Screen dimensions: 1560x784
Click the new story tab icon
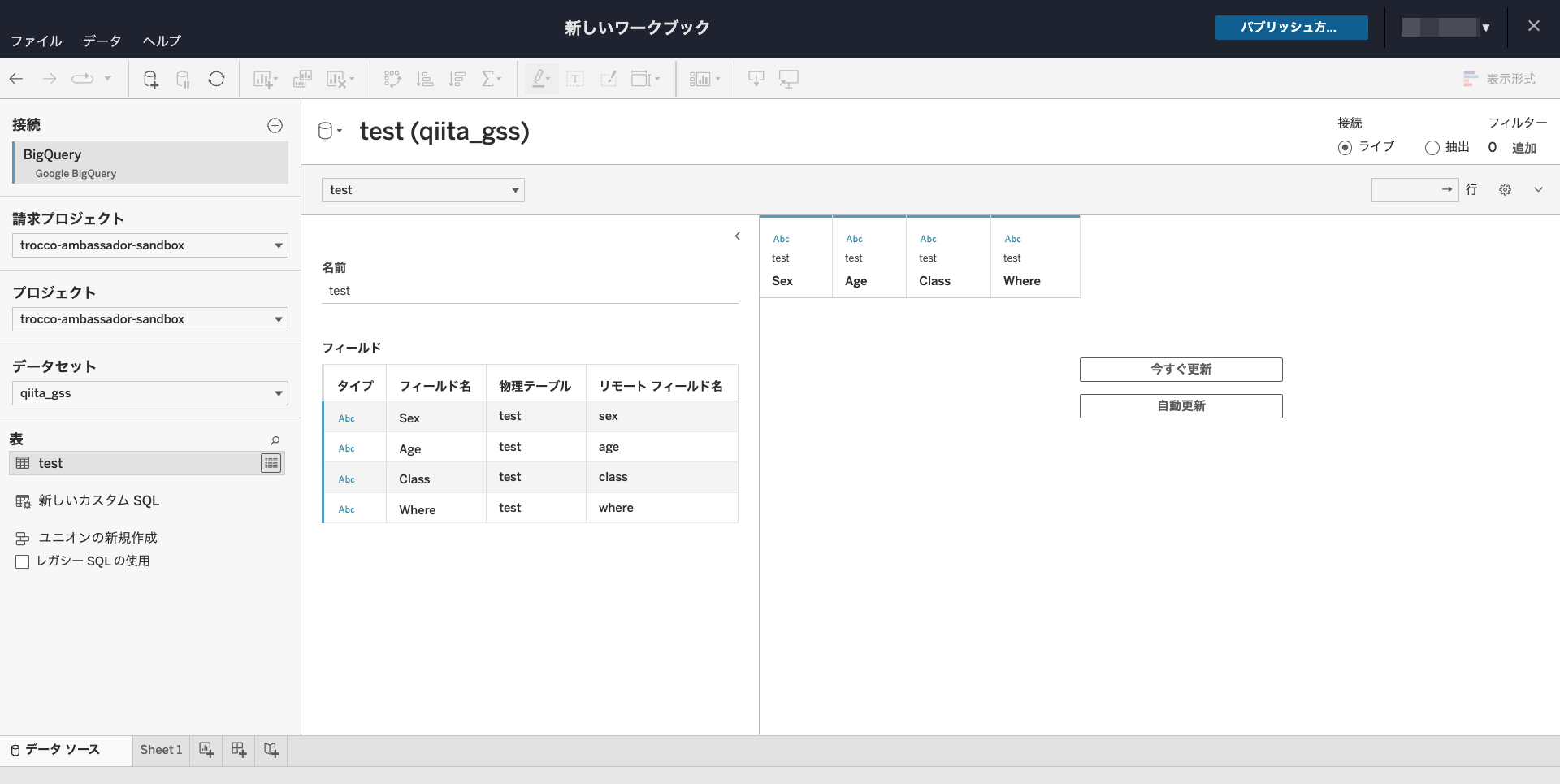(271, 750)
